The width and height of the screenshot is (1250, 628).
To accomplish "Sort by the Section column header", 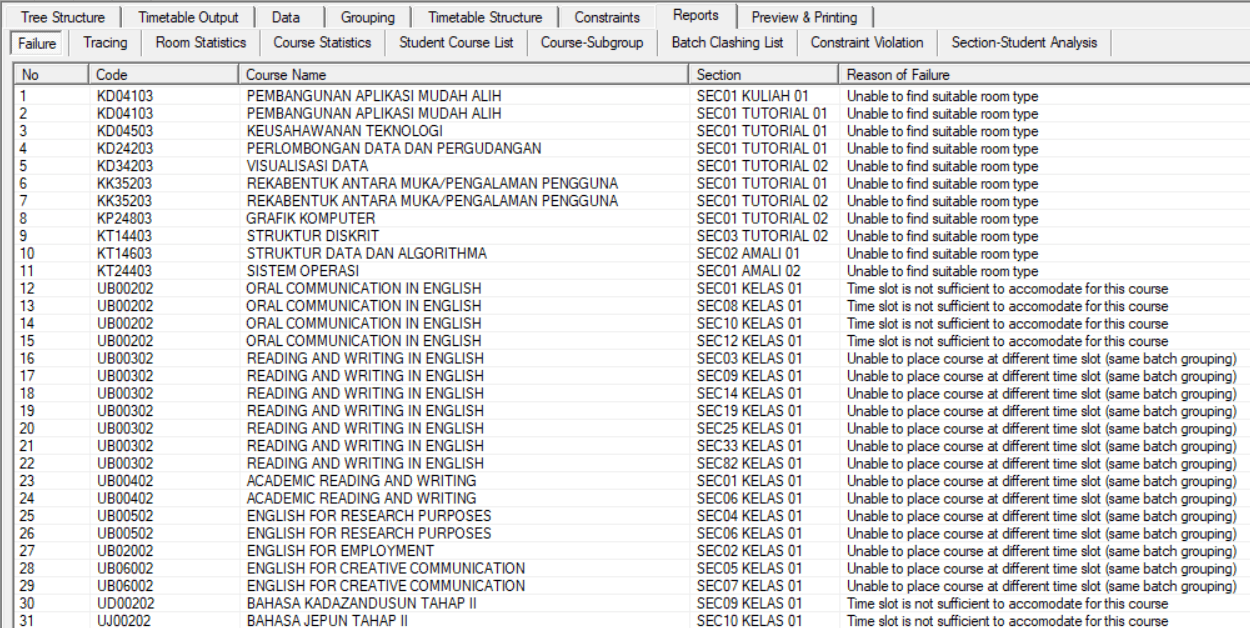I will pyautogui.click(x=764, y=75).
